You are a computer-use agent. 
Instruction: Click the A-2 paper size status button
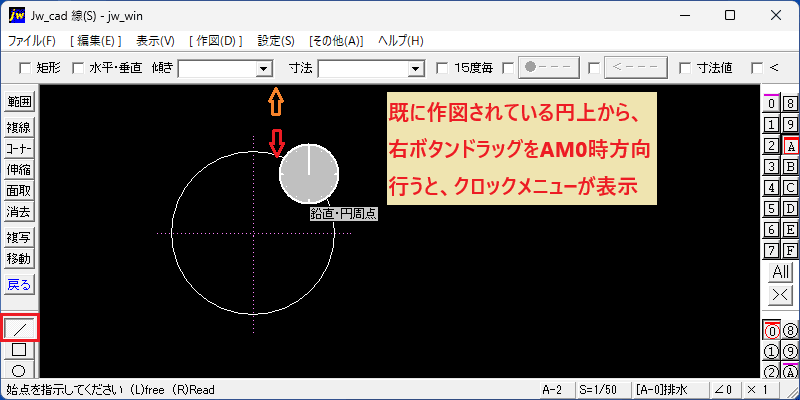(557, 390)
